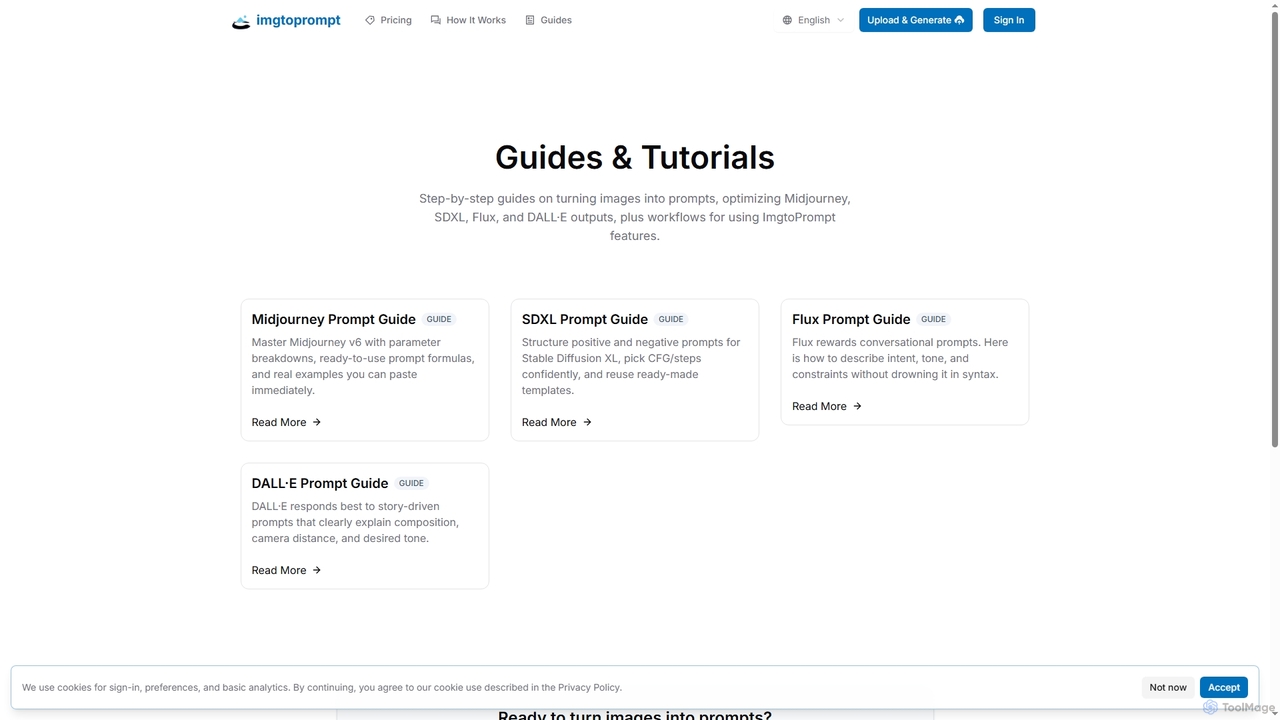
Task: Click the Midjourney Prompt Guide title
Action: 334,319
